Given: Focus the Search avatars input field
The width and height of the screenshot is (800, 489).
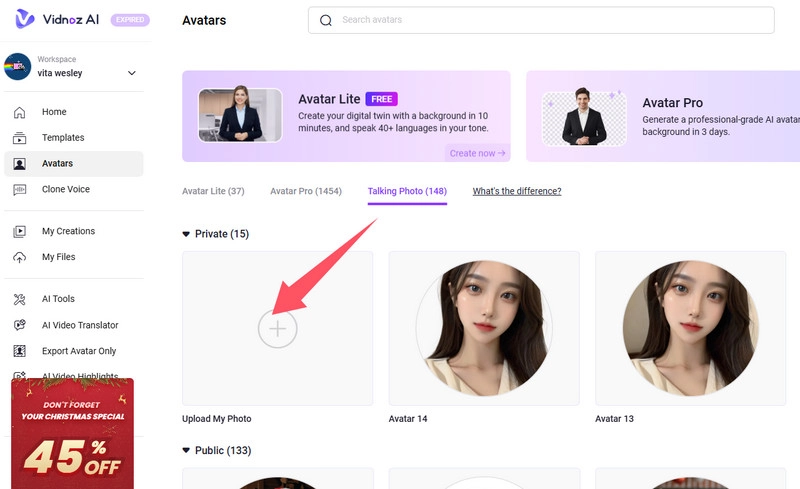Looking at the screenshot, I should point(550,20).
